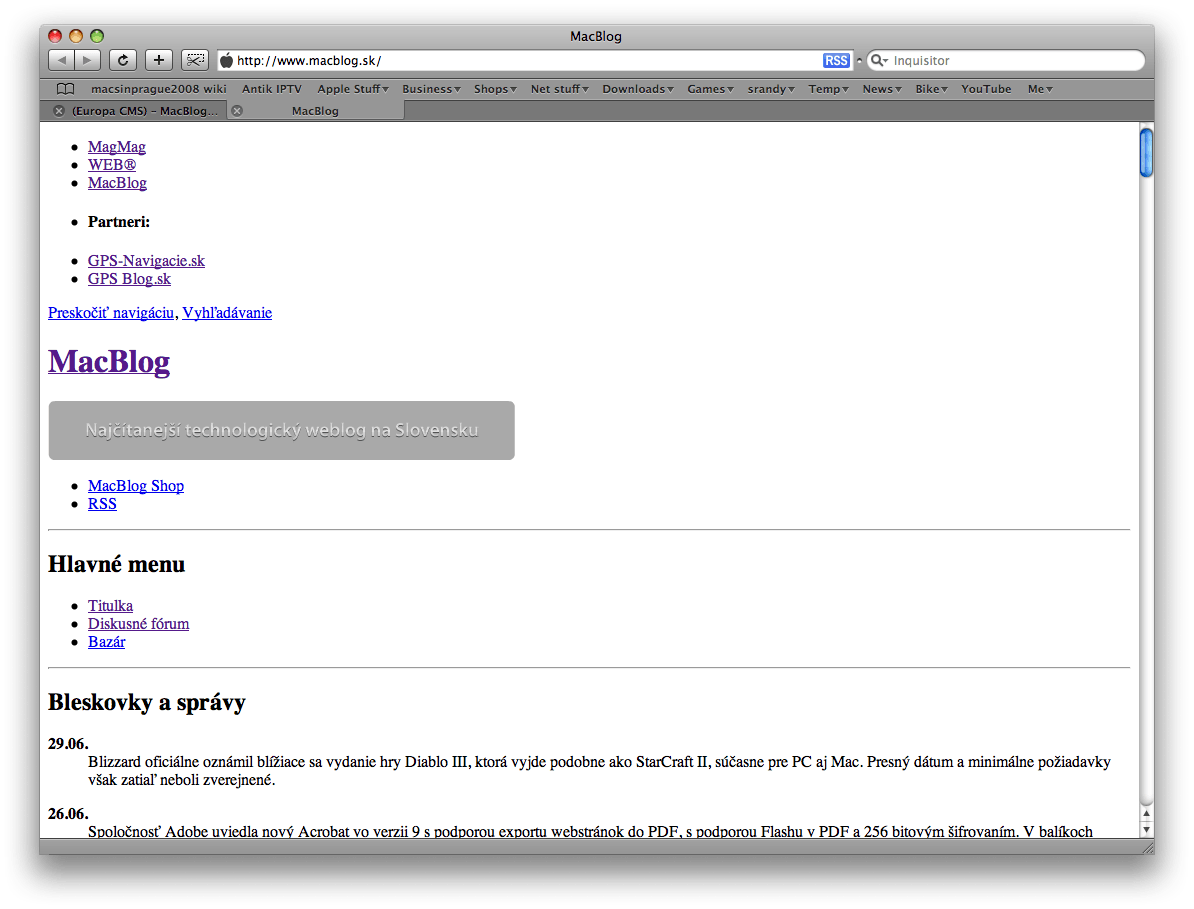This screenshot has height=909, width=1194.
Task: Click the blue RSS badge in address bar
Action: point(836,61)
